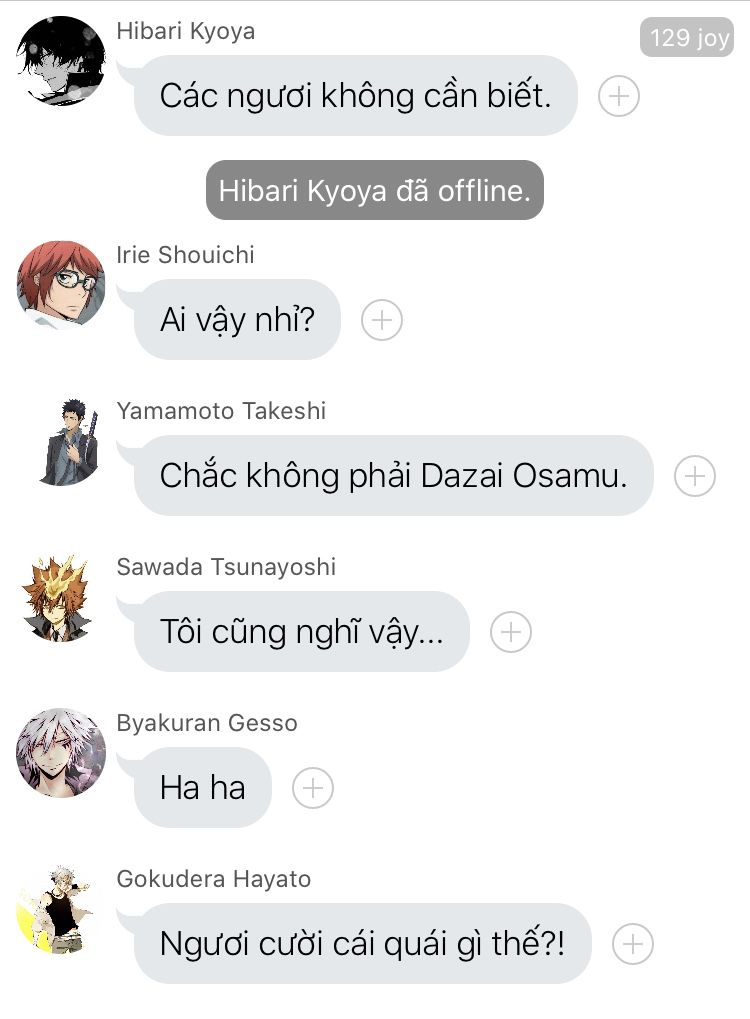Open Byakuran Gesso's avatar picture
750x1019 pixels.
pos(61,753)
